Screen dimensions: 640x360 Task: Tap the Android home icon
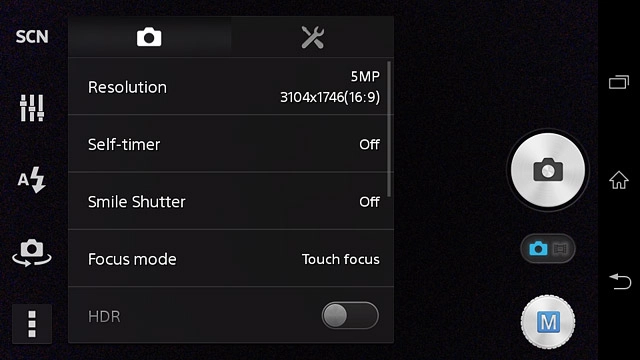[619, 180]
